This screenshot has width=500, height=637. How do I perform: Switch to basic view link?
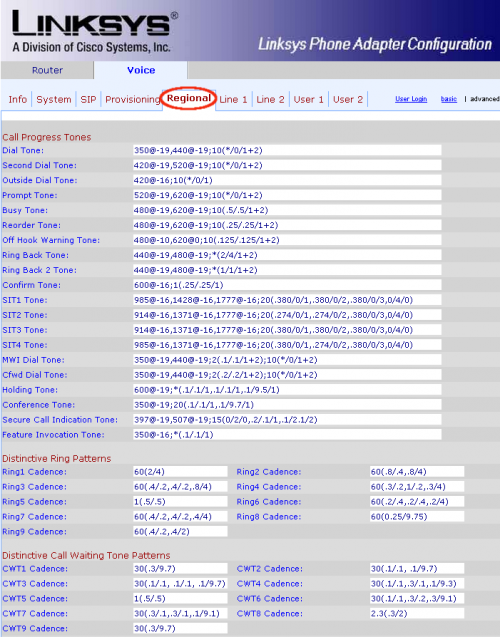coord(449,99)
